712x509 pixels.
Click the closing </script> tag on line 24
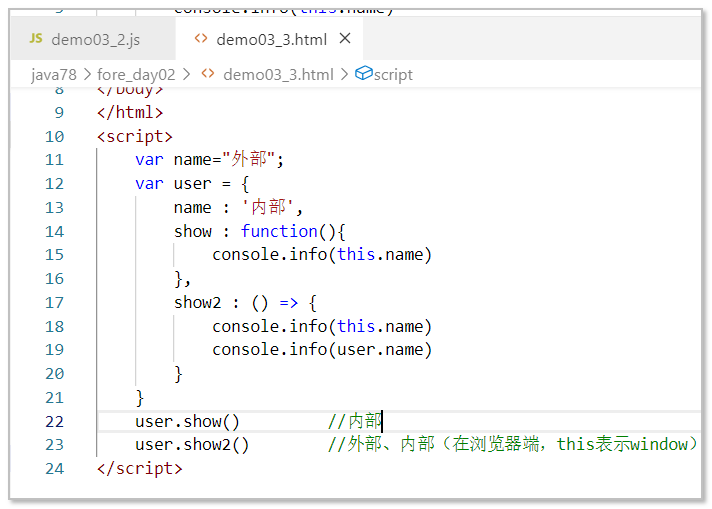[x=139, y=469]
